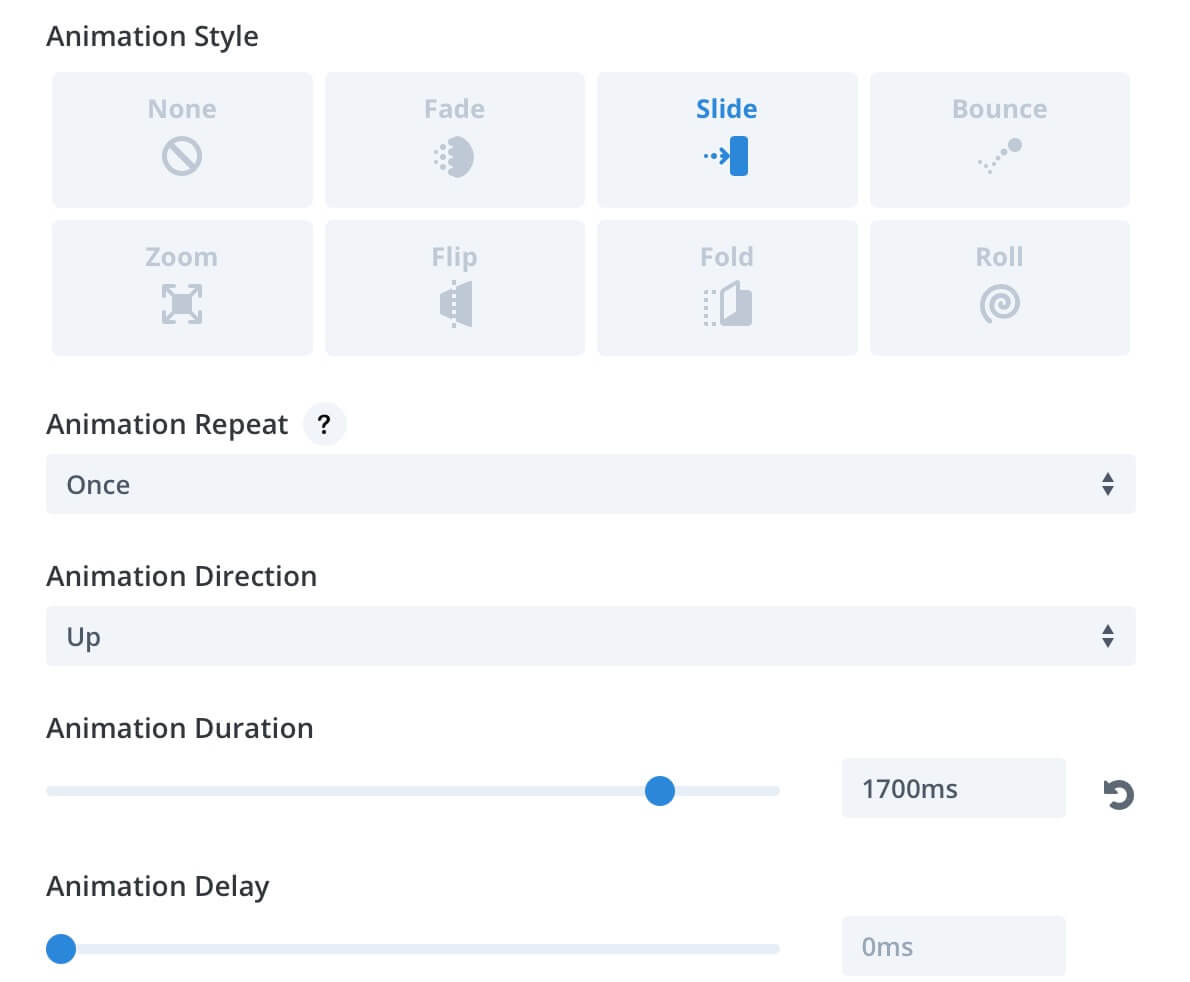Open Animation Repeat help question mark

(x=324, y=424)
